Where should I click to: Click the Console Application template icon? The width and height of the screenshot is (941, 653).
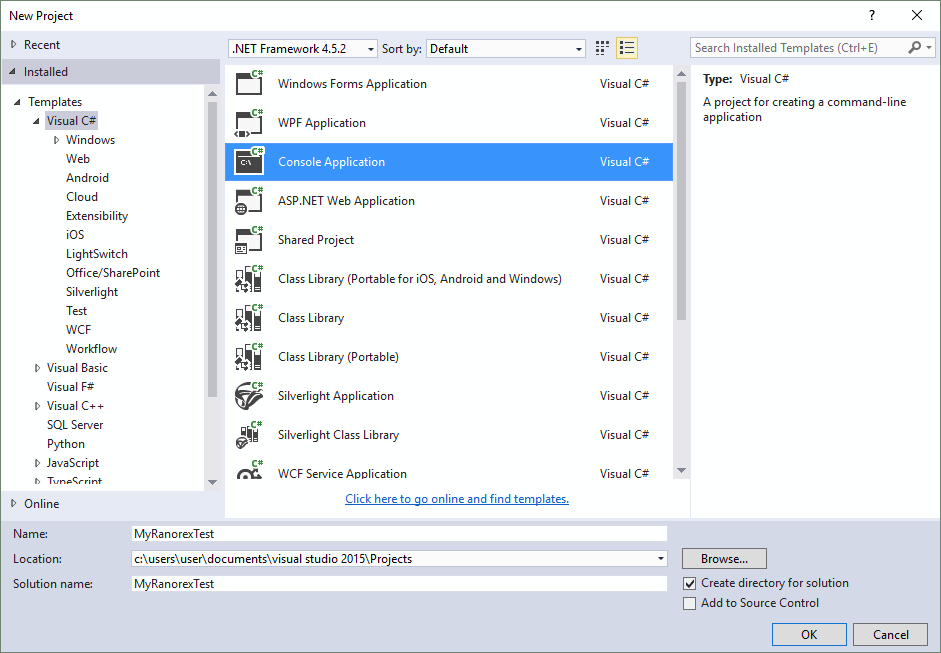point(249,161)
